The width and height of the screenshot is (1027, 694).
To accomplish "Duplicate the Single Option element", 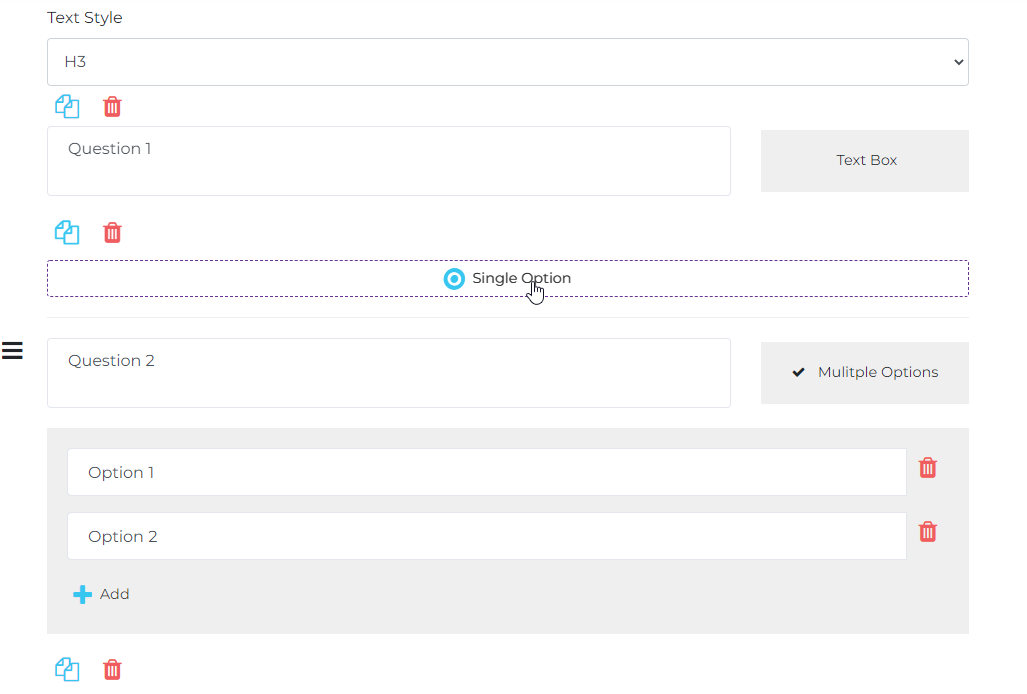I will 67,232.
